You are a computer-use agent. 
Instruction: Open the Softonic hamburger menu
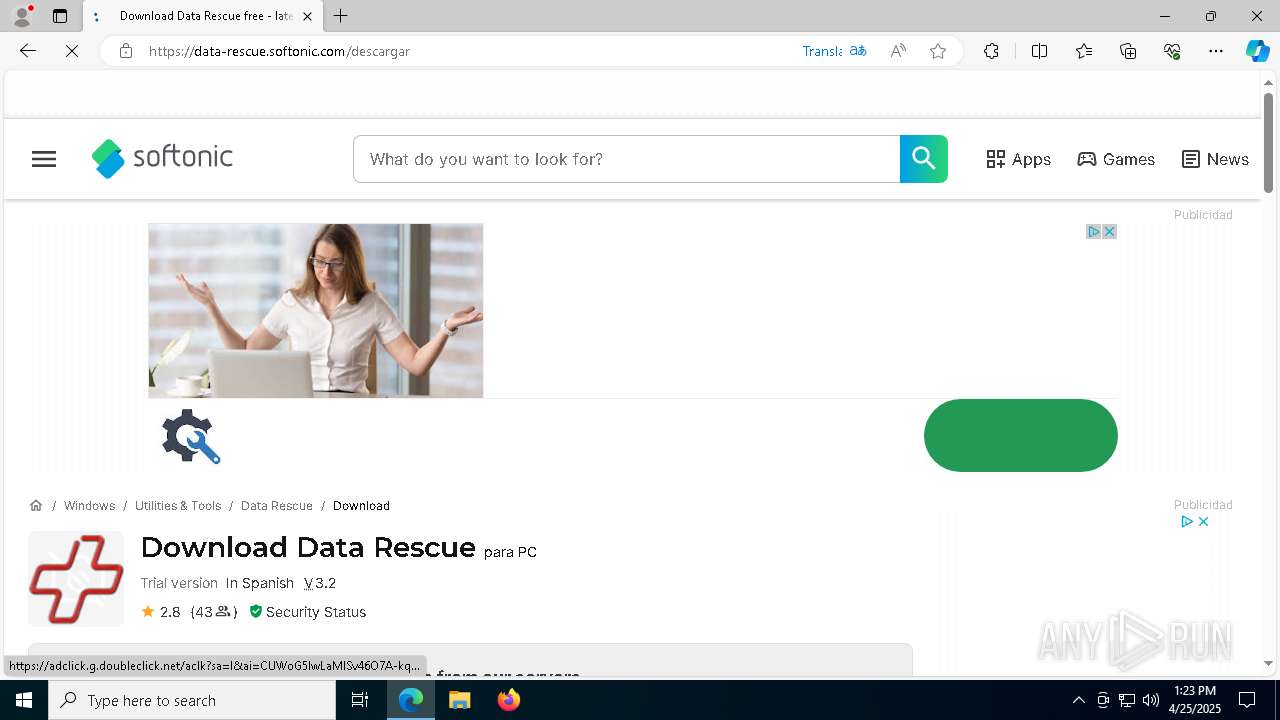click(44, 159)
